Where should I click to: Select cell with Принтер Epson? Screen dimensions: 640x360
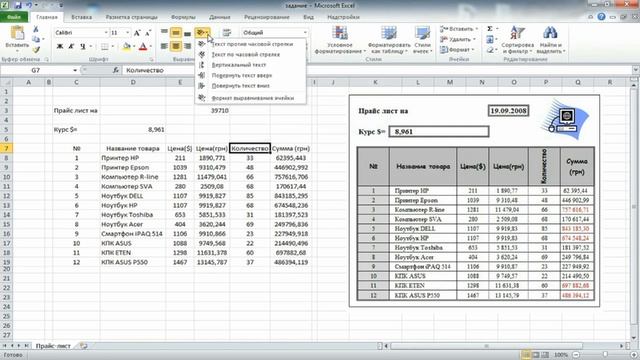[x=133, y=167]
